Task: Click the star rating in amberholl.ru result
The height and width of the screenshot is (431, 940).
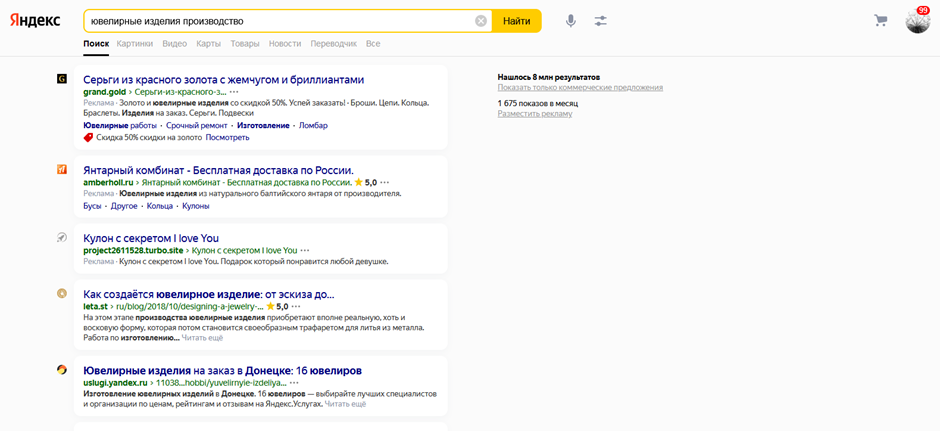Action: (366, 182)
